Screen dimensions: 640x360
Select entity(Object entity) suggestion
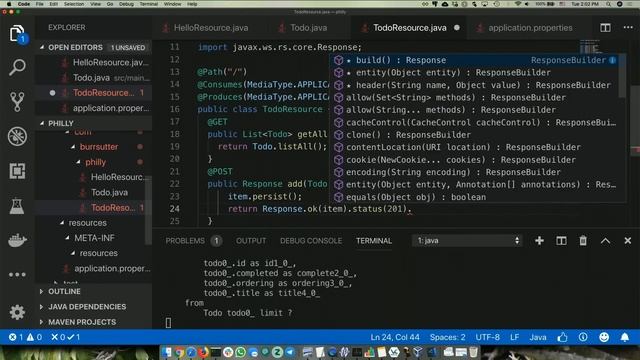pyautogui.click(x=475, y=73)
